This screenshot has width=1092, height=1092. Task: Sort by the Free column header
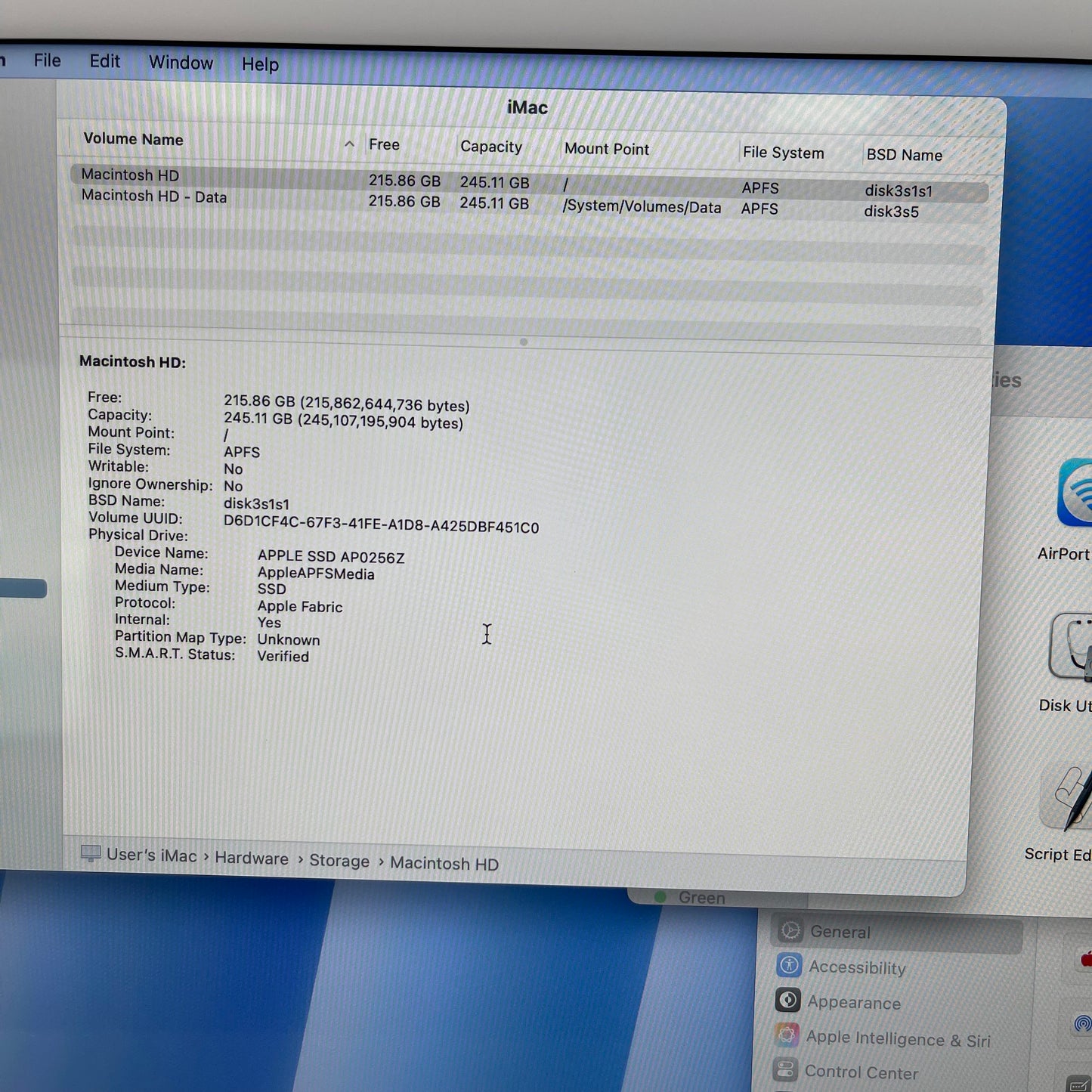[384, 144]
